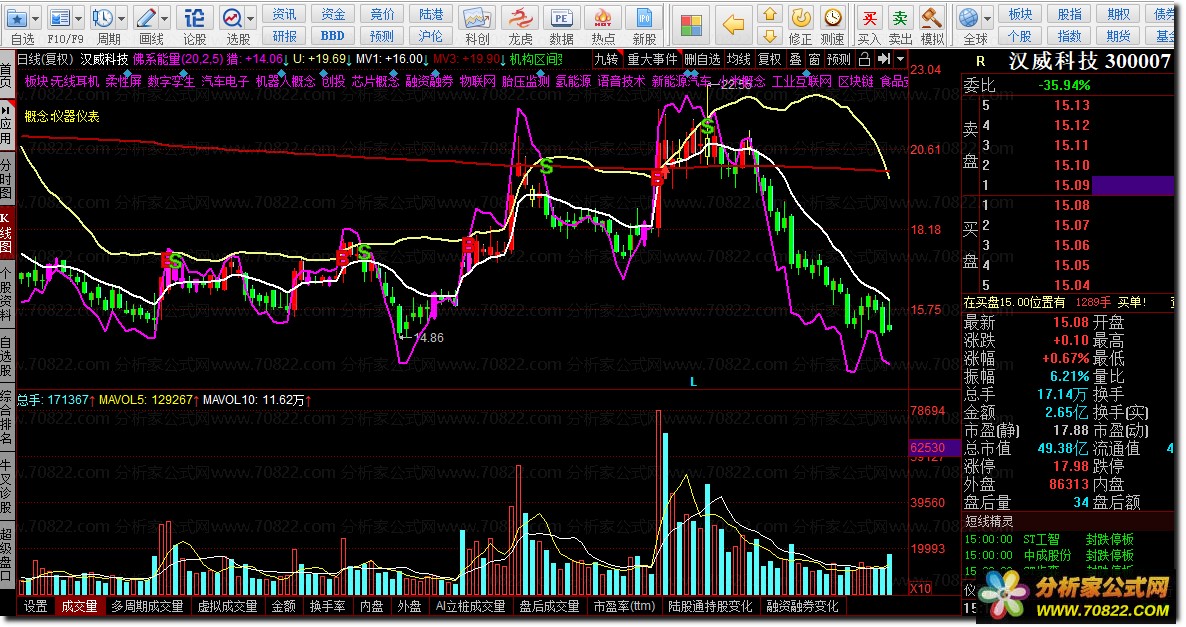Click the red 买入 buy icon

(869, 18)
